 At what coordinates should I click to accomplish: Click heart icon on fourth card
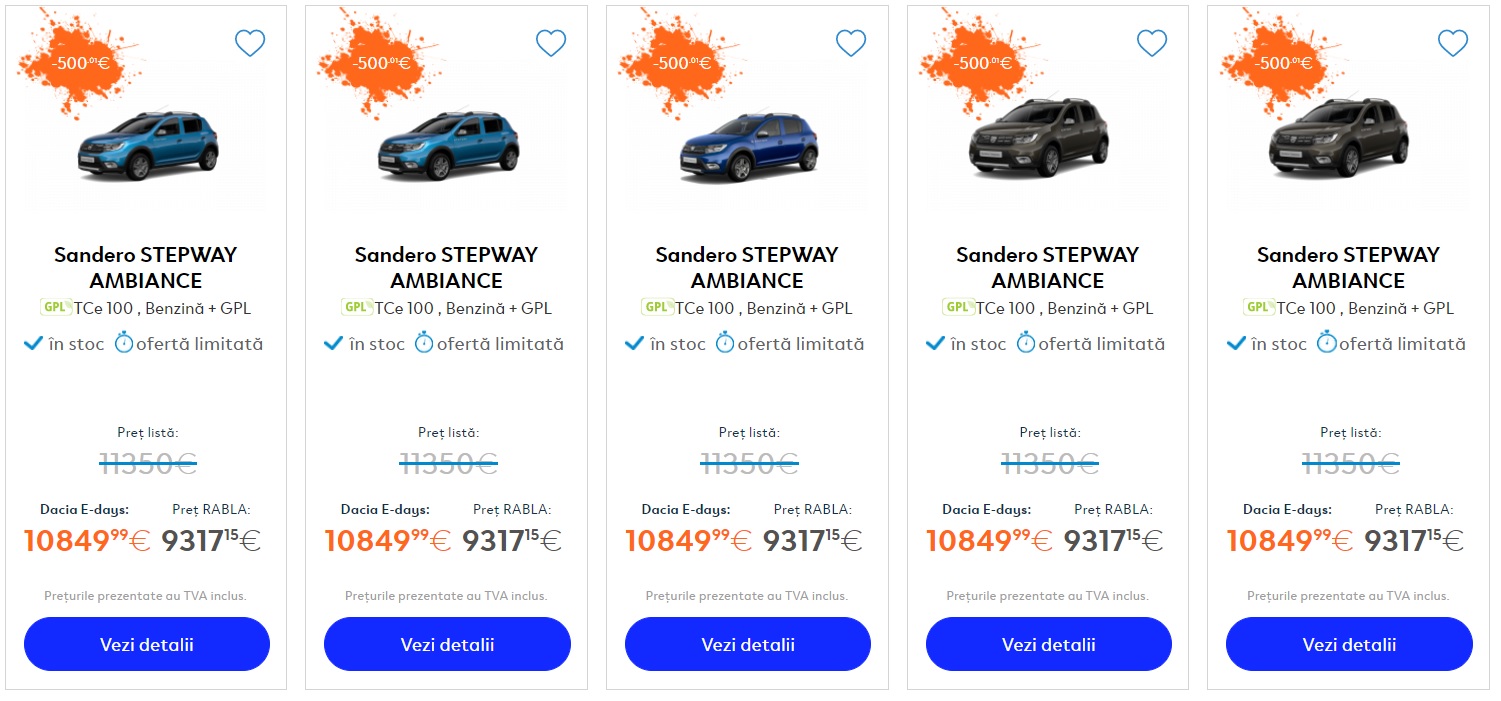click(1152, 43)
